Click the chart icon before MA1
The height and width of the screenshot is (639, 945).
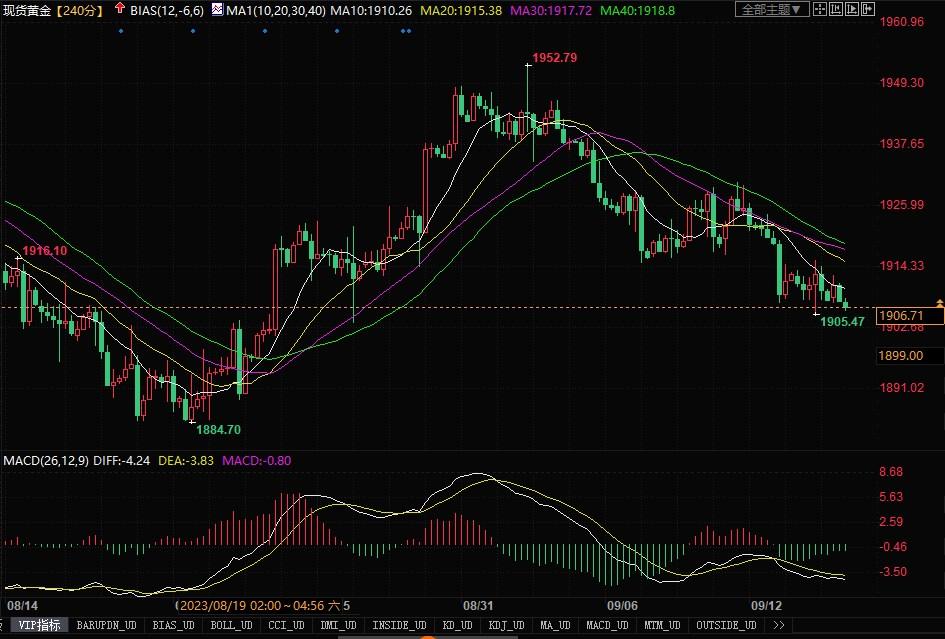217,9
